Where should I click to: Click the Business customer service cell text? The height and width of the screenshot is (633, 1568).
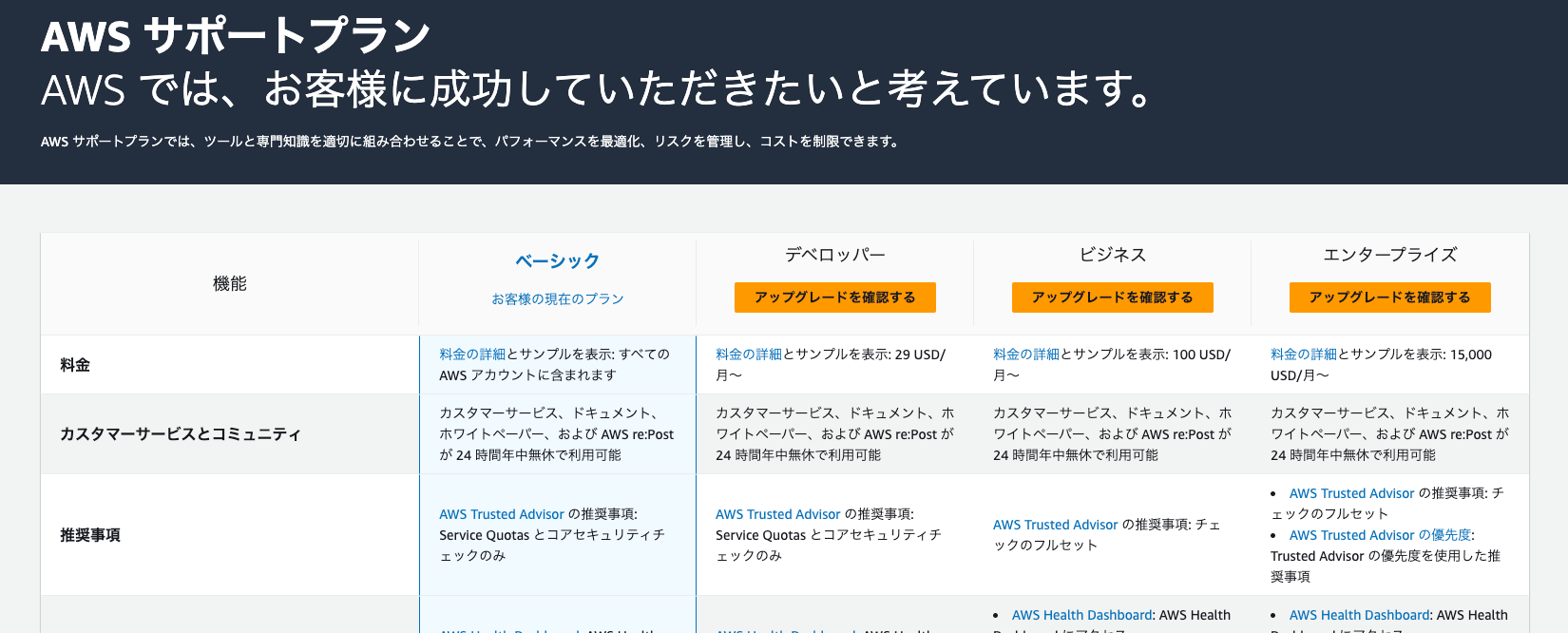point(1113,434)
